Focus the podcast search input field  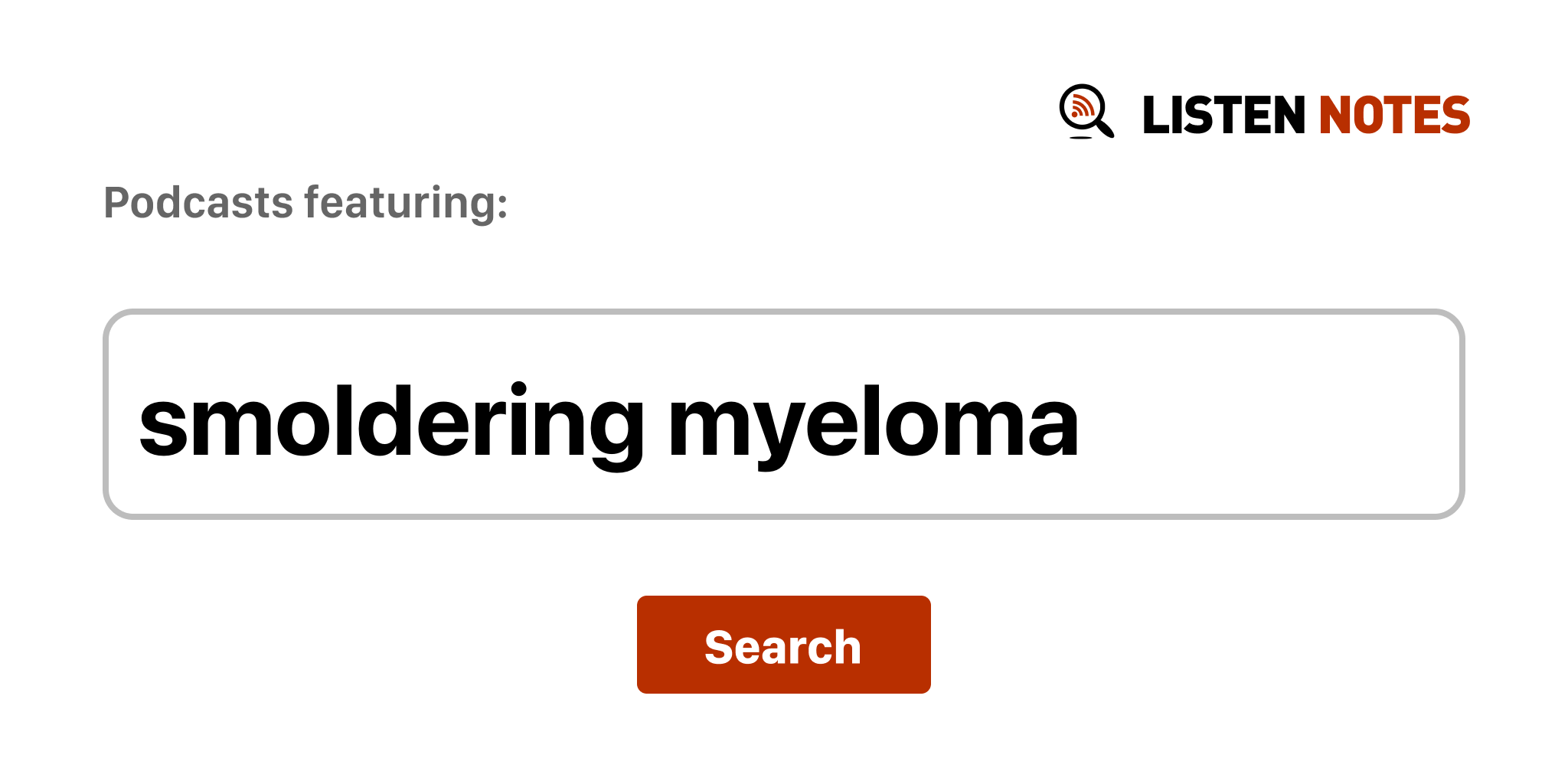782,414
